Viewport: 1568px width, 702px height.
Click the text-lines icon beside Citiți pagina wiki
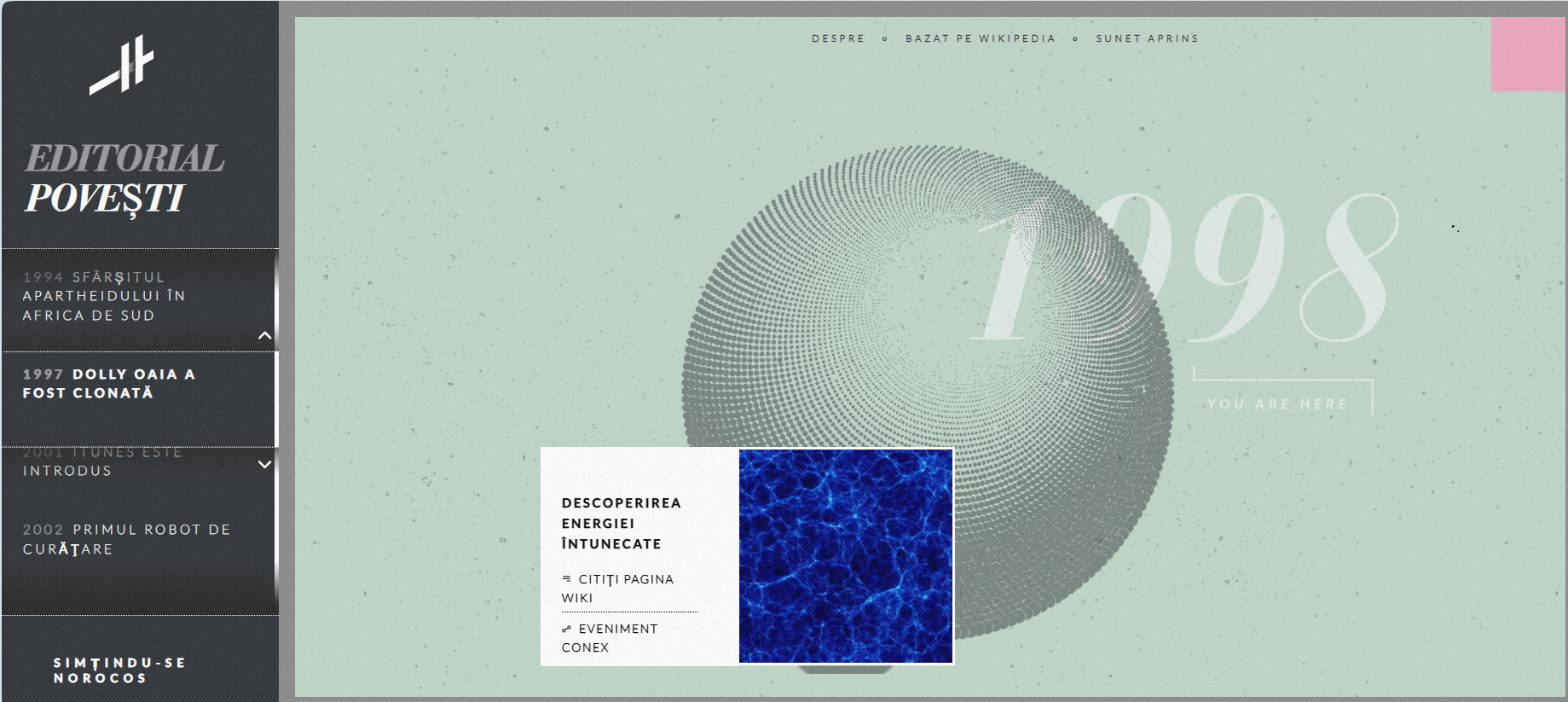pyautogui.click(x=566, y=579)
